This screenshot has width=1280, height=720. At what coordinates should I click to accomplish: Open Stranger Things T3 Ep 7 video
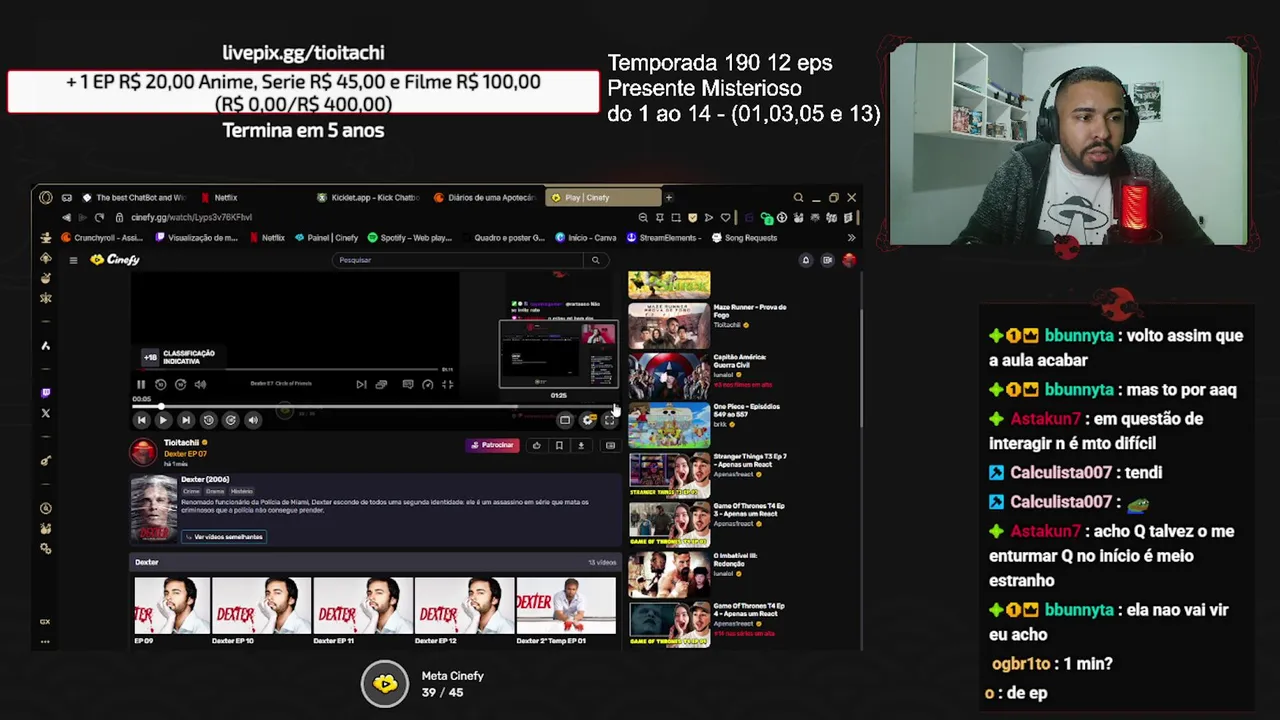(x=669, y=476)
